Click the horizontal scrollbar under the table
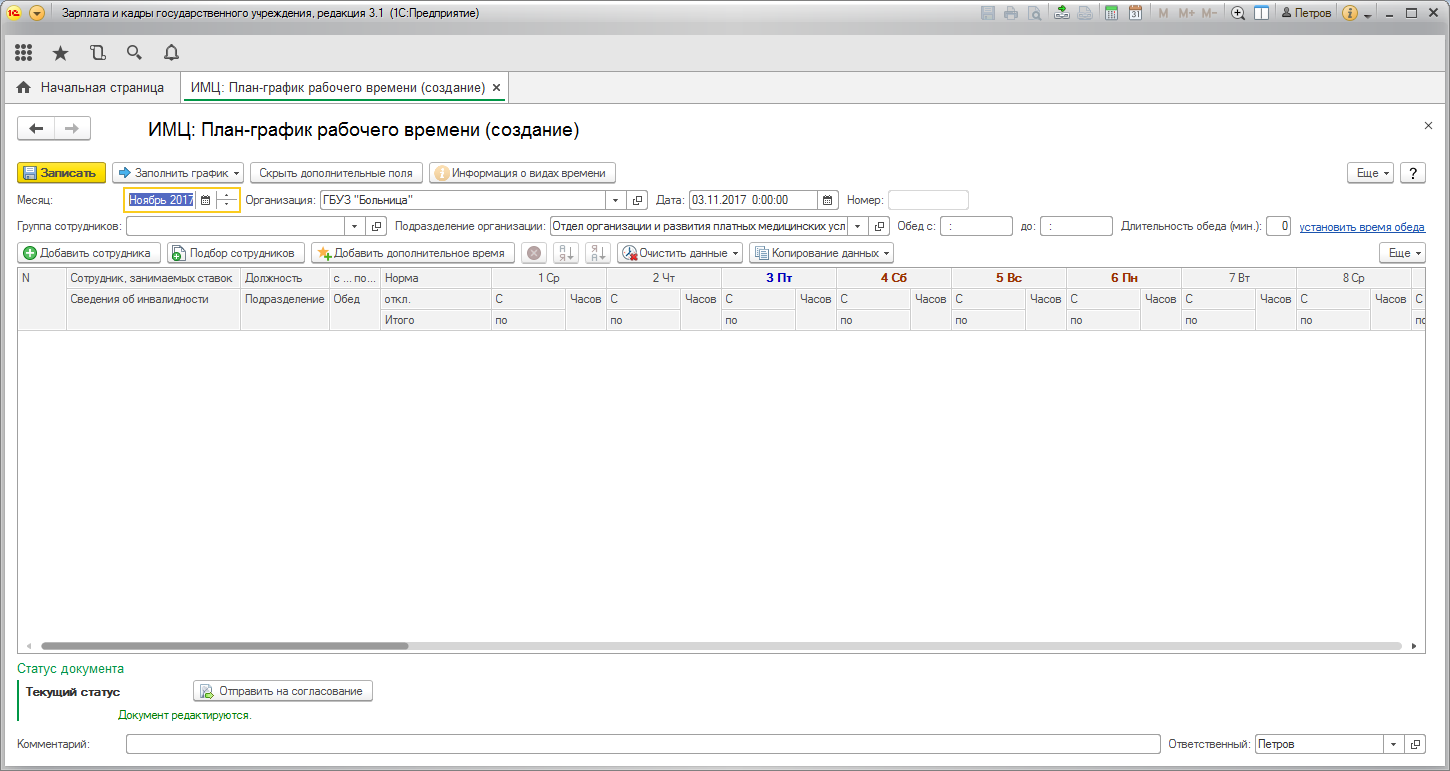The image size is (1450, 771). coord(224,646)
